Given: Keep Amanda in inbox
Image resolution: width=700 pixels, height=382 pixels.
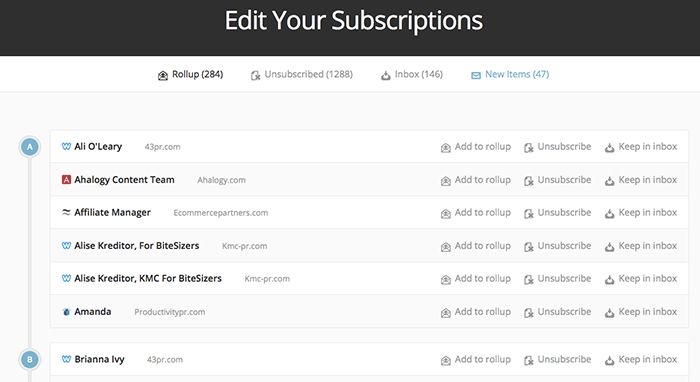Looking at the screenshot, I should (x=641, y=312).
